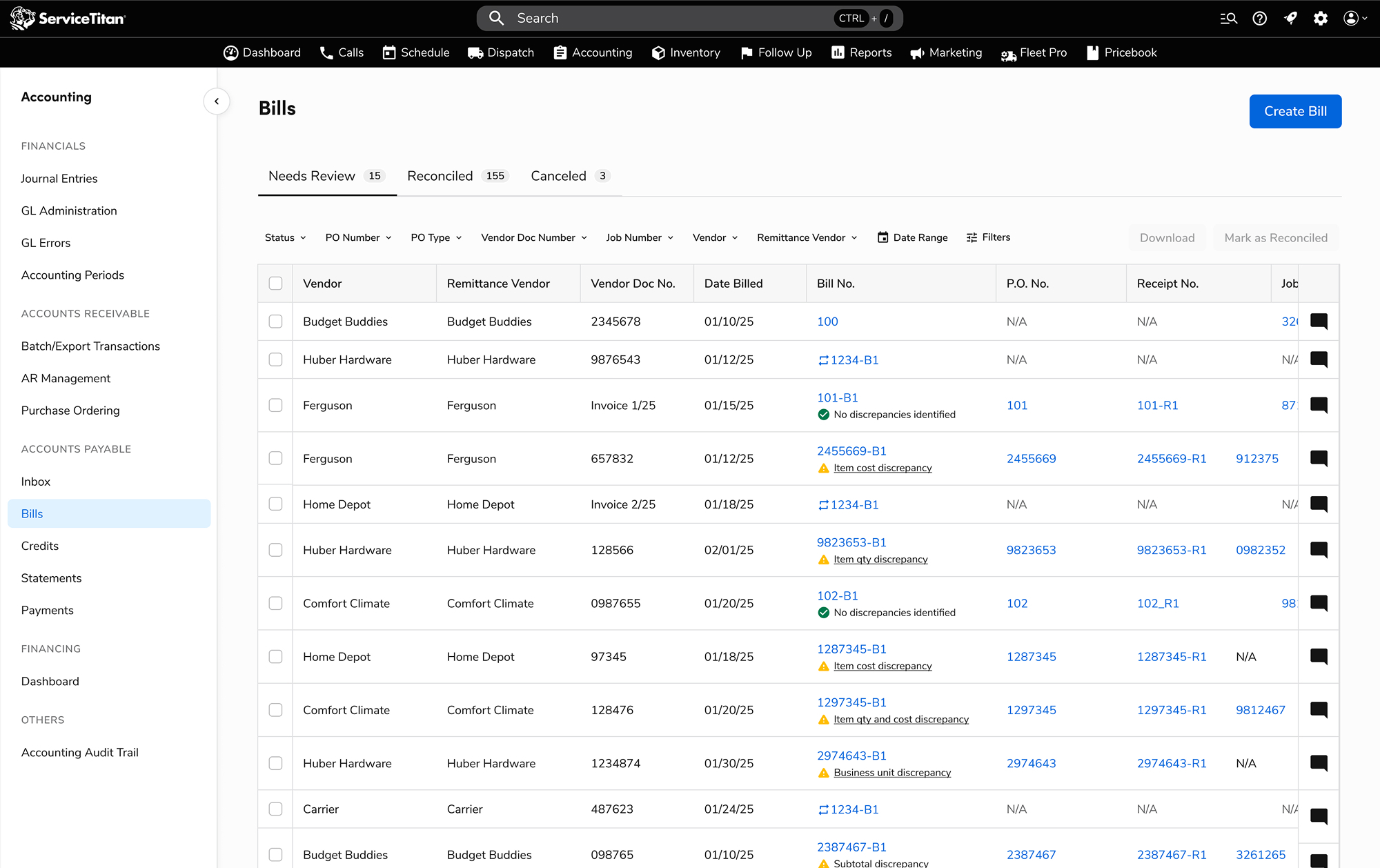Check the Home Depot Invoice 2/25 row
This screenshot has height=868, width=1380.
tap(275, 504)
